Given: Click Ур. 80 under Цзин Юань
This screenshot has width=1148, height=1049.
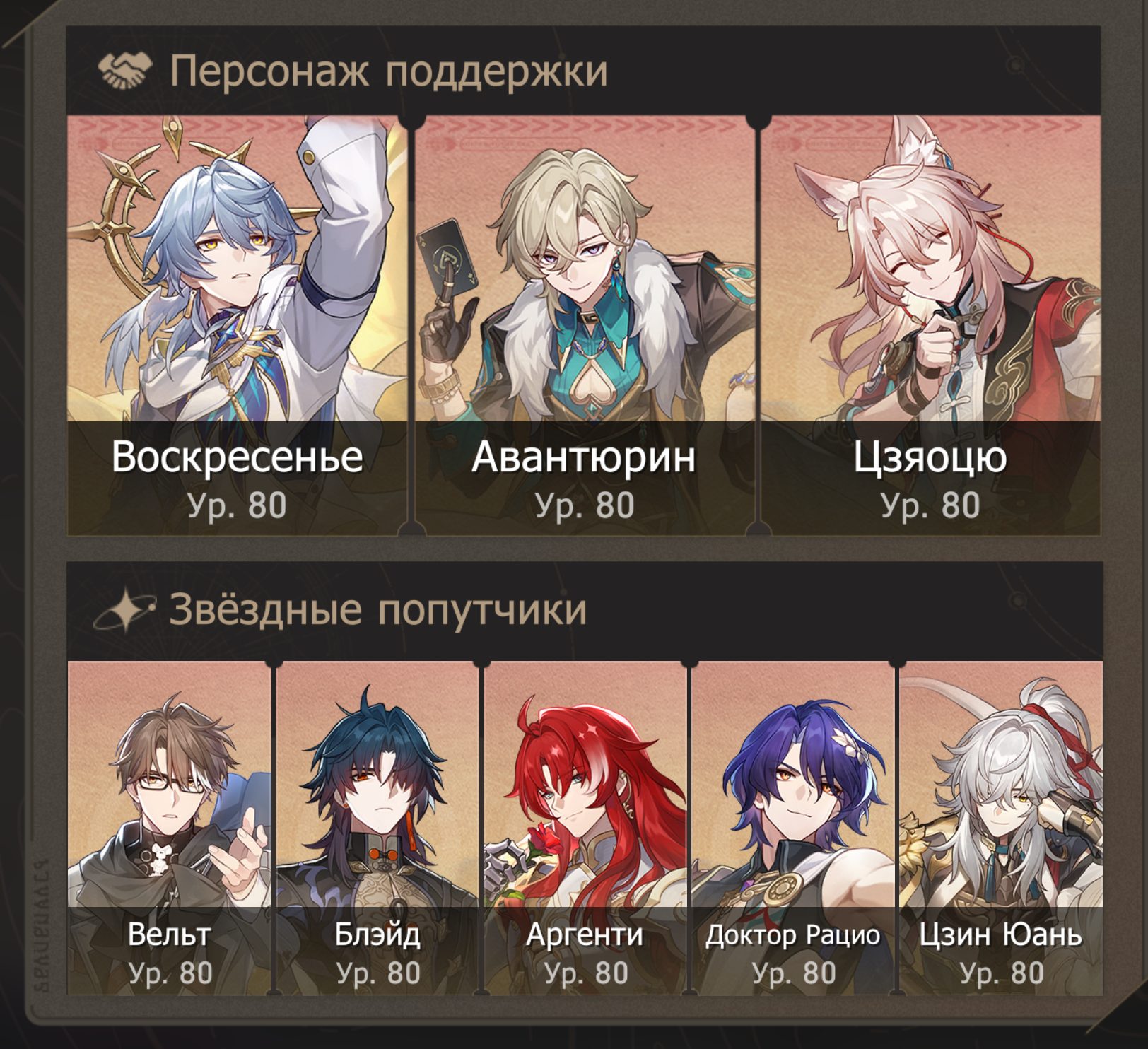Looking at the screenshot, I should [1002, 973].
